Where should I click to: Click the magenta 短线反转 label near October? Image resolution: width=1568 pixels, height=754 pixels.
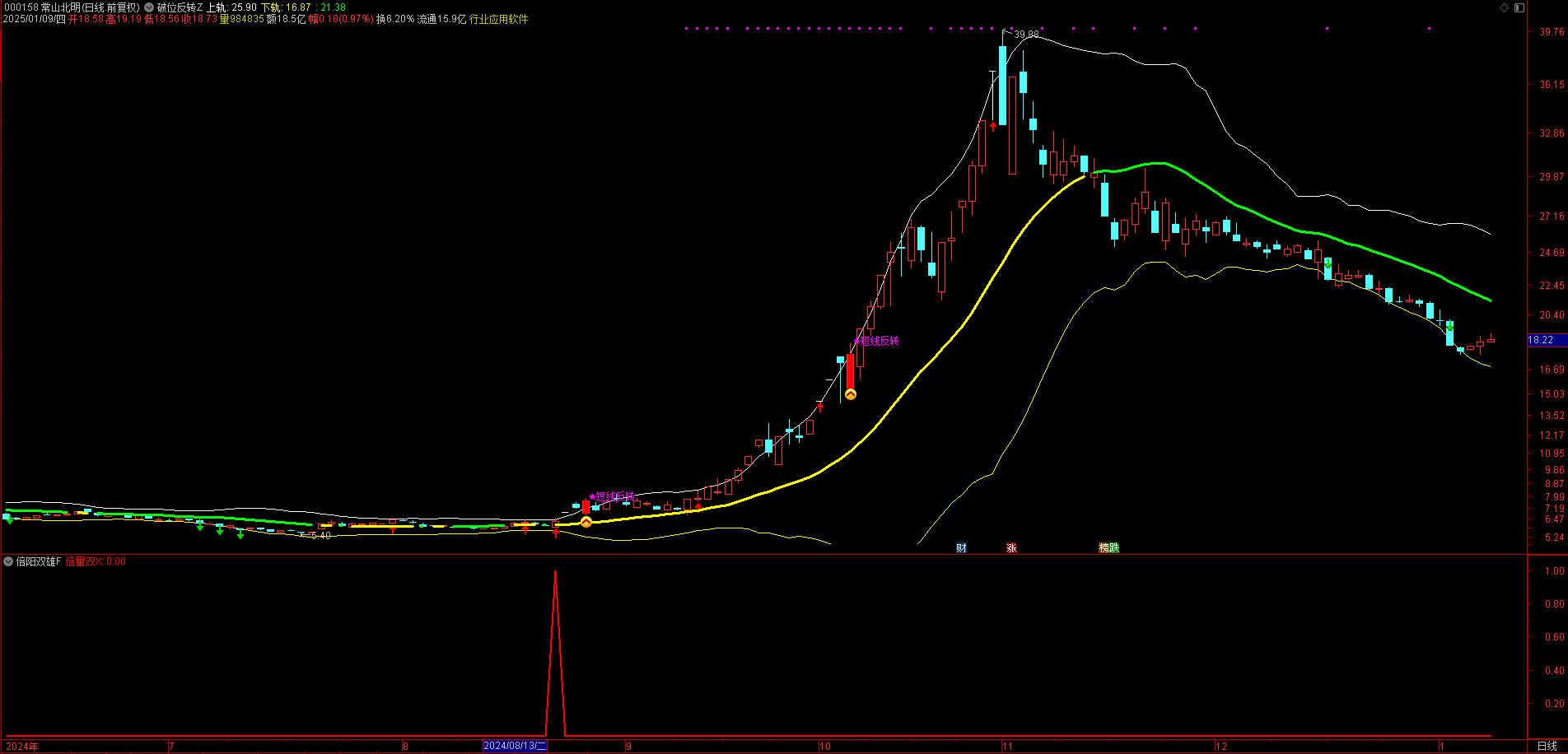tap(877, 341)
